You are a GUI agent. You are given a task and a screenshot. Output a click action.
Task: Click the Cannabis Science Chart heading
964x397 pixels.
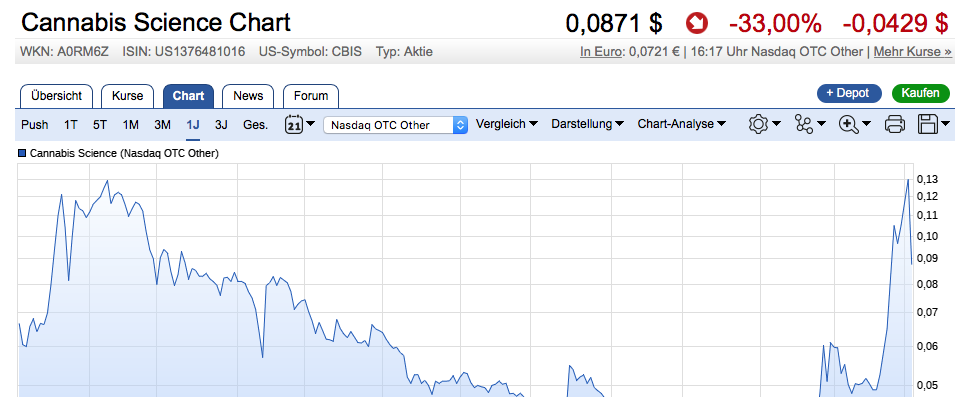click(x=156, y=23)
